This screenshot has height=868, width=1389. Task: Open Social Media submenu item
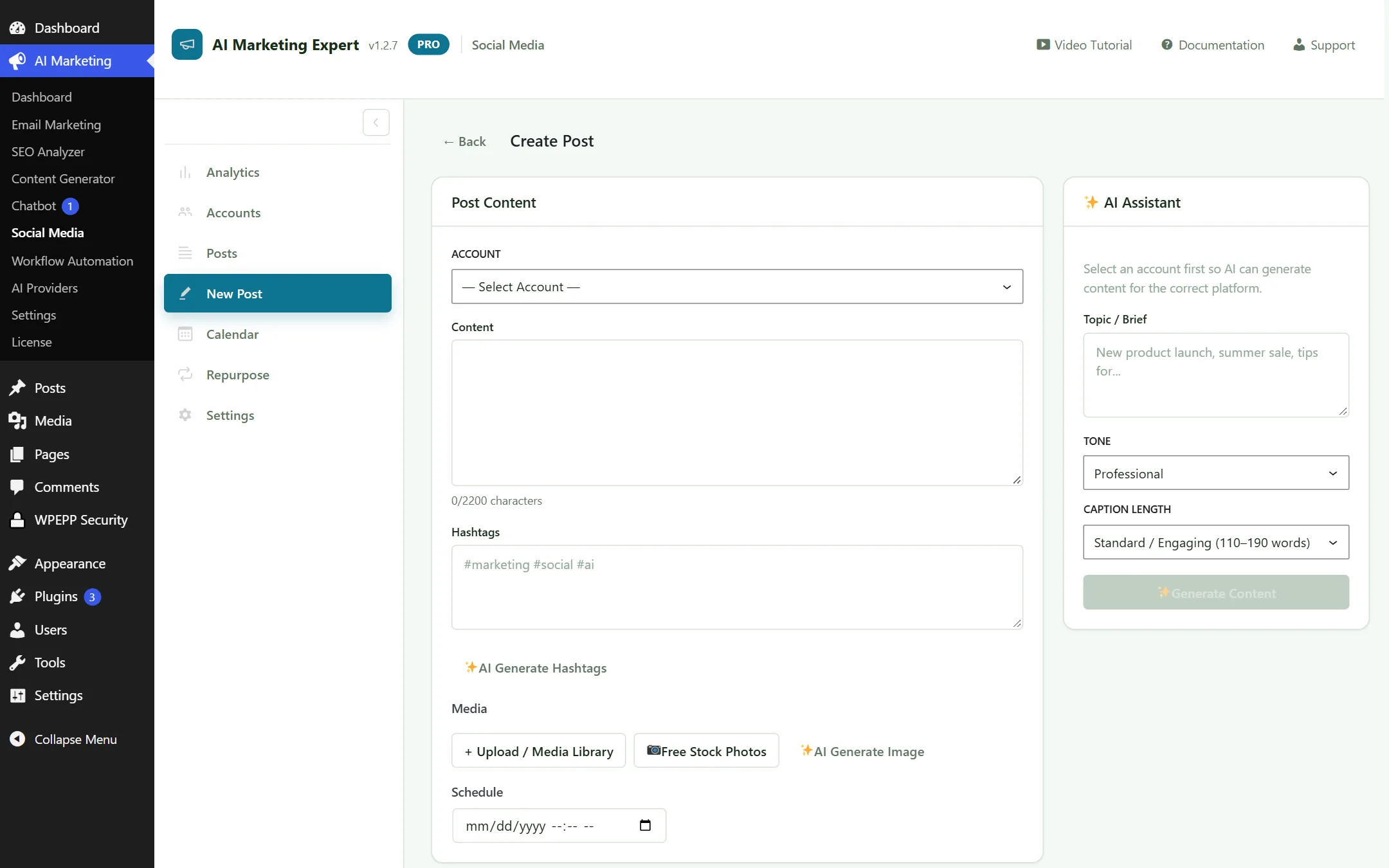[48, 233]
